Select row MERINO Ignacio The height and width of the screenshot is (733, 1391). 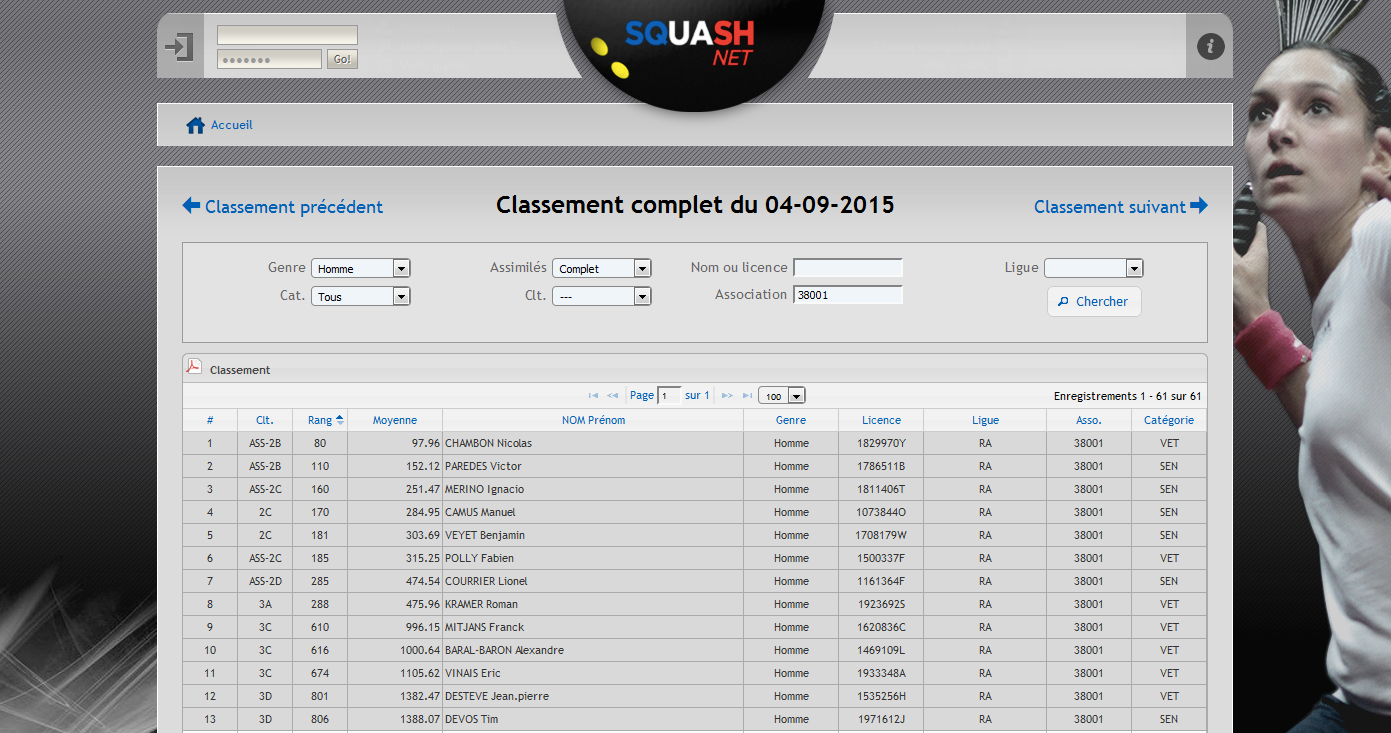[695, 489]
